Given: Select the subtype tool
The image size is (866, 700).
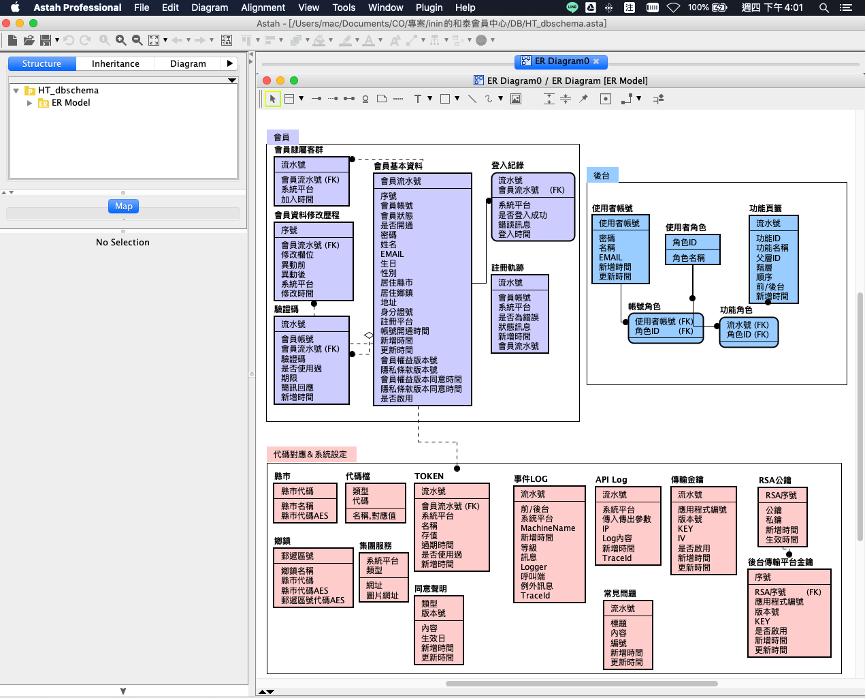Looking at the screenshot, I should 365,99.
